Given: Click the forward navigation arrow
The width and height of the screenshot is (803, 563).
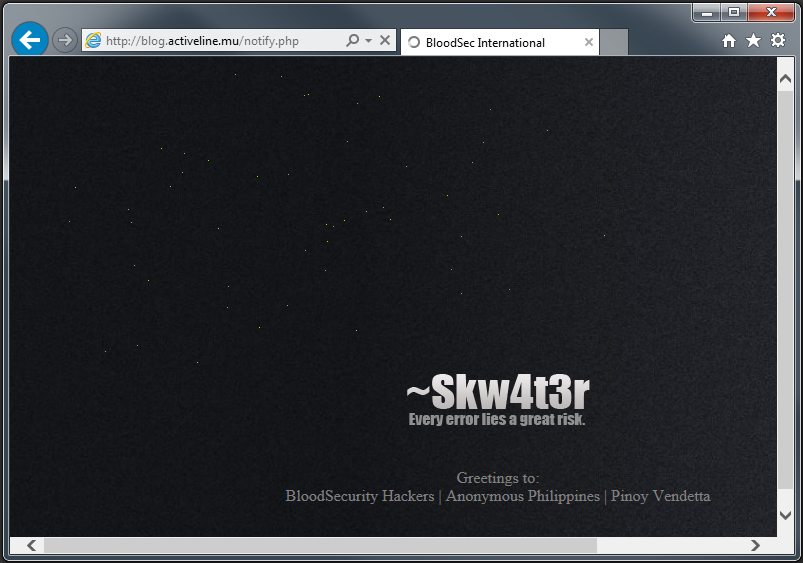Looking at the screenshot, I should click(x=65, y=40).
